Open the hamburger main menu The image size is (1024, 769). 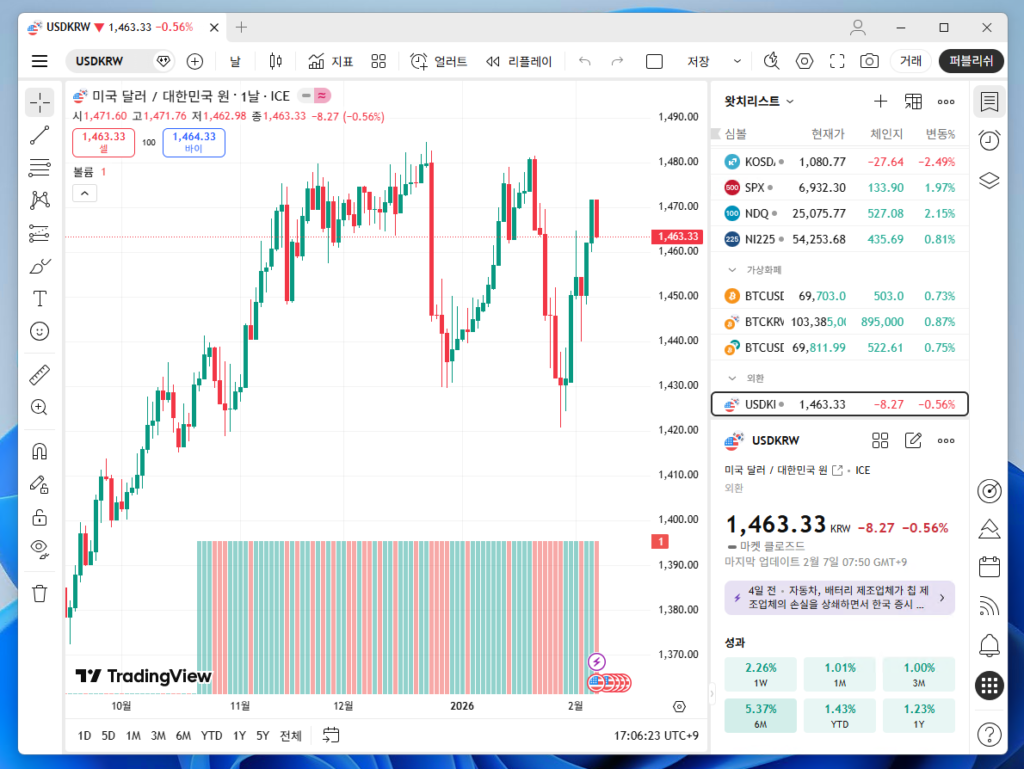[x=40, y=61]
